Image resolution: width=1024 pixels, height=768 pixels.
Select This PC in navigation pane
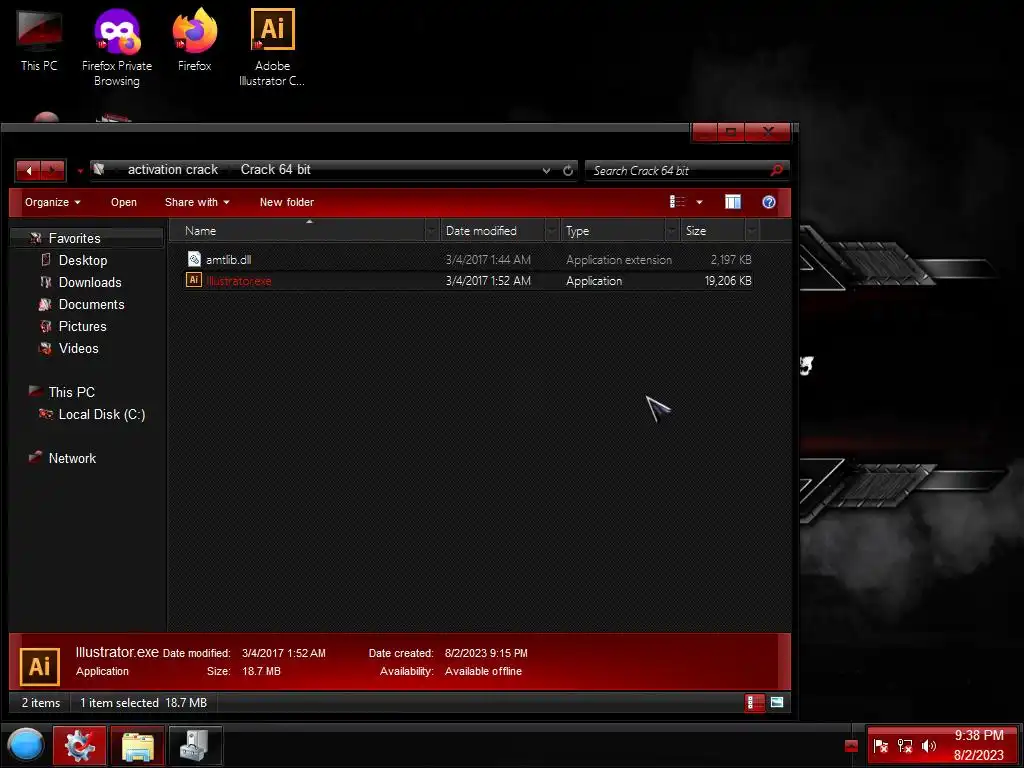(71, 392)
